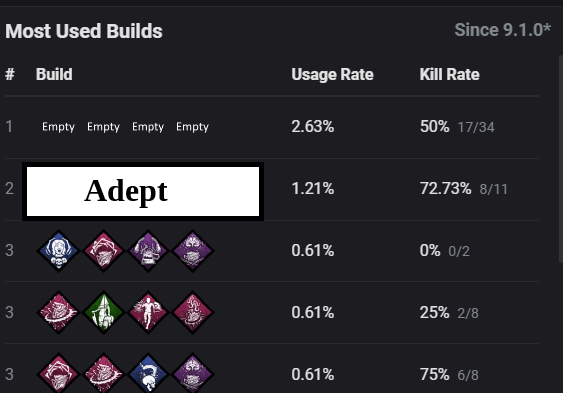The image size is (563, 393).
Task: Open the purple jacket perk icon
Action: (148, 251)
